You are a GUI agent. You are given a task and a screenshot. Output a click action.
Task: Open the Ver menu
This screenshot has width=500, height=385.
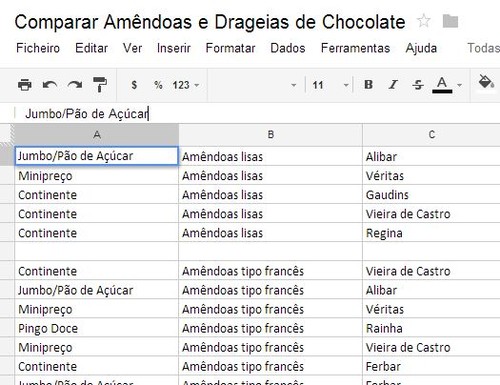pyautogui.click(x=132, y=48)
